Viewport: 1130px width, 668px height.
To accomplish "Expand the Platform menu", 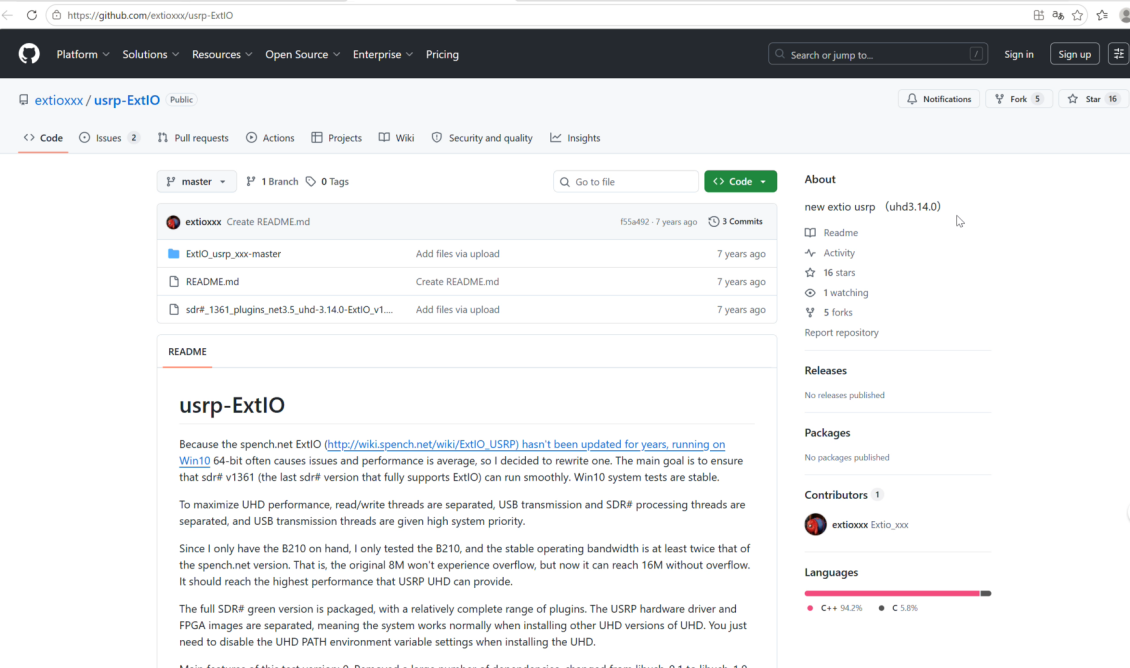I will (x=83, y=54).
